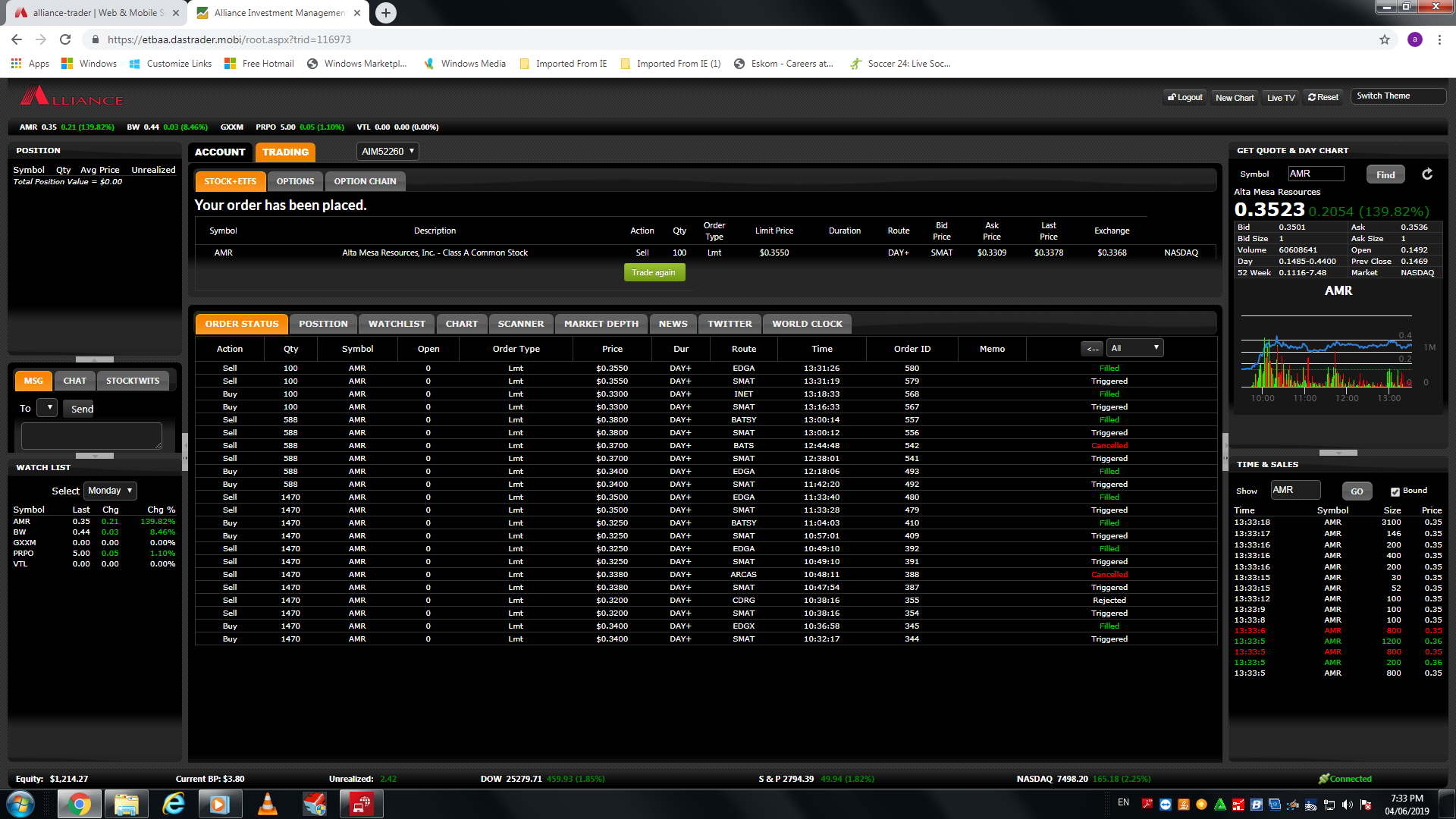Open the Switch Theme dropdown
The height and width of the screenshot is (819, 1456).
coord(1398,96)
